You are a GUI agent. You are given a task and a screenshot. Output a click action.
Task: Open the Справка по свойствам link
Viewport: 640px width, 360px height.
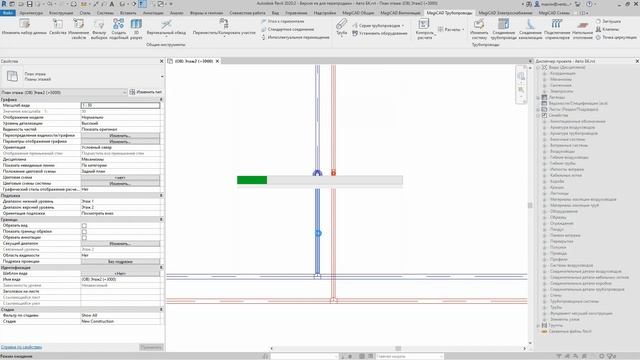click(x=21, y=347)
